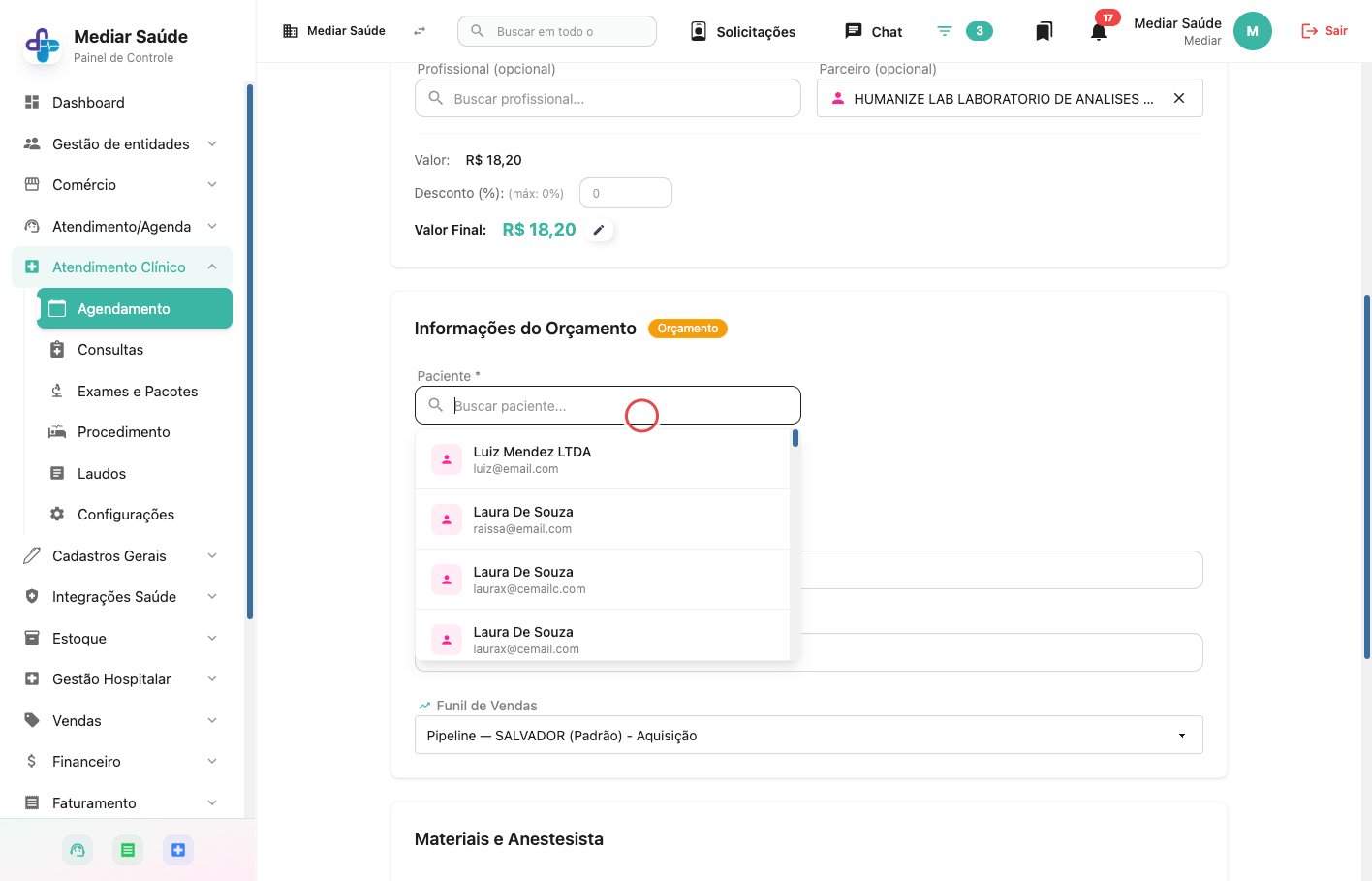Open Funil de Vendas pipeline dropdown
The width and height of the screenshot is (1372, 881).
click(x=809, y=735)
